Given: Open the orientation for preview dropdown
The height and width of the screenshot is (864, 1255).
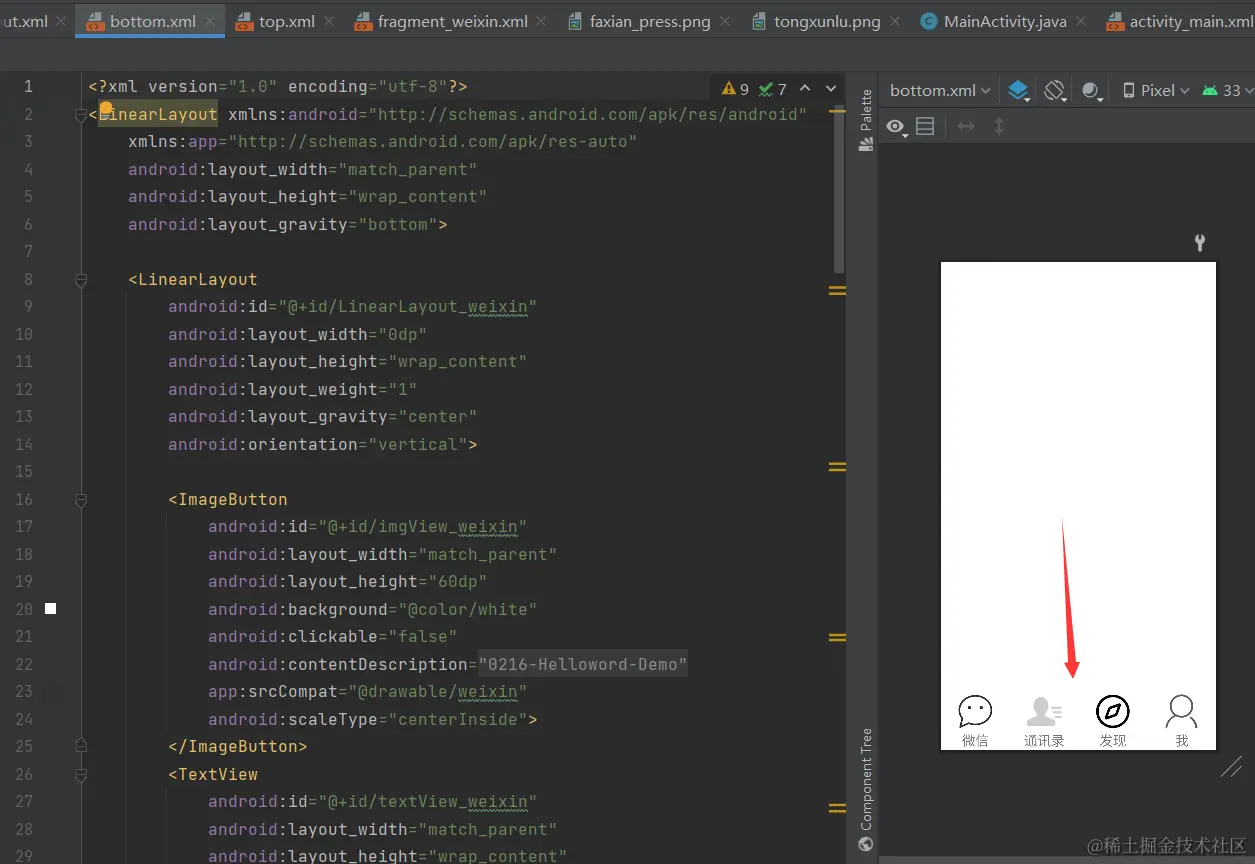Looking at the screenshot, I should (1056, 91).
